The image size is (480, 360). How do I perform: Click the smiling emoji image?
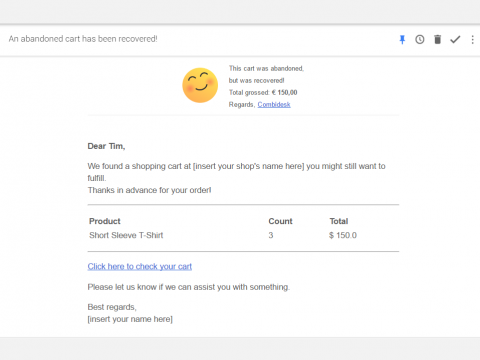point(200,85)
